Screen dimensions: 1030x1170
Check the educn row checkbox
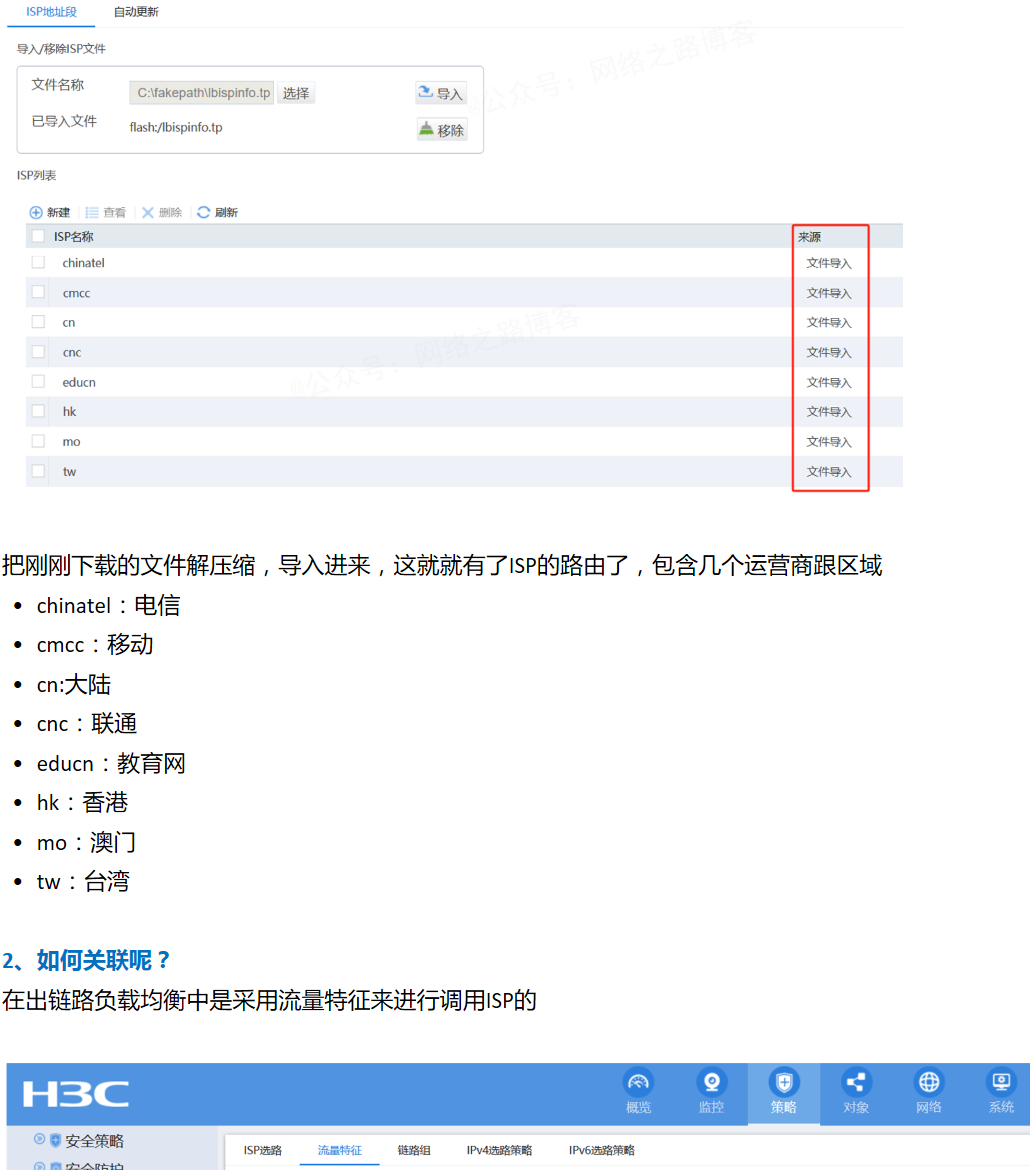click(38, 382)
